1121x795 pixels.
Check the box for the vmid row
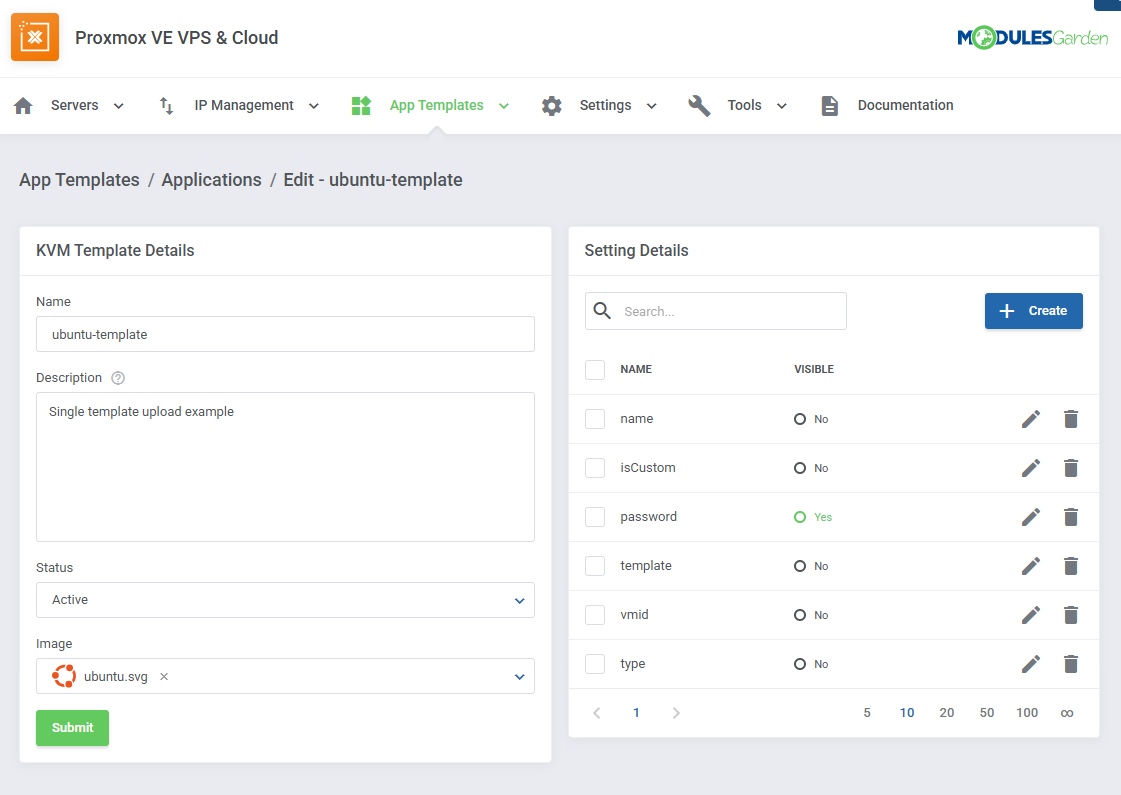click(595, 615)
